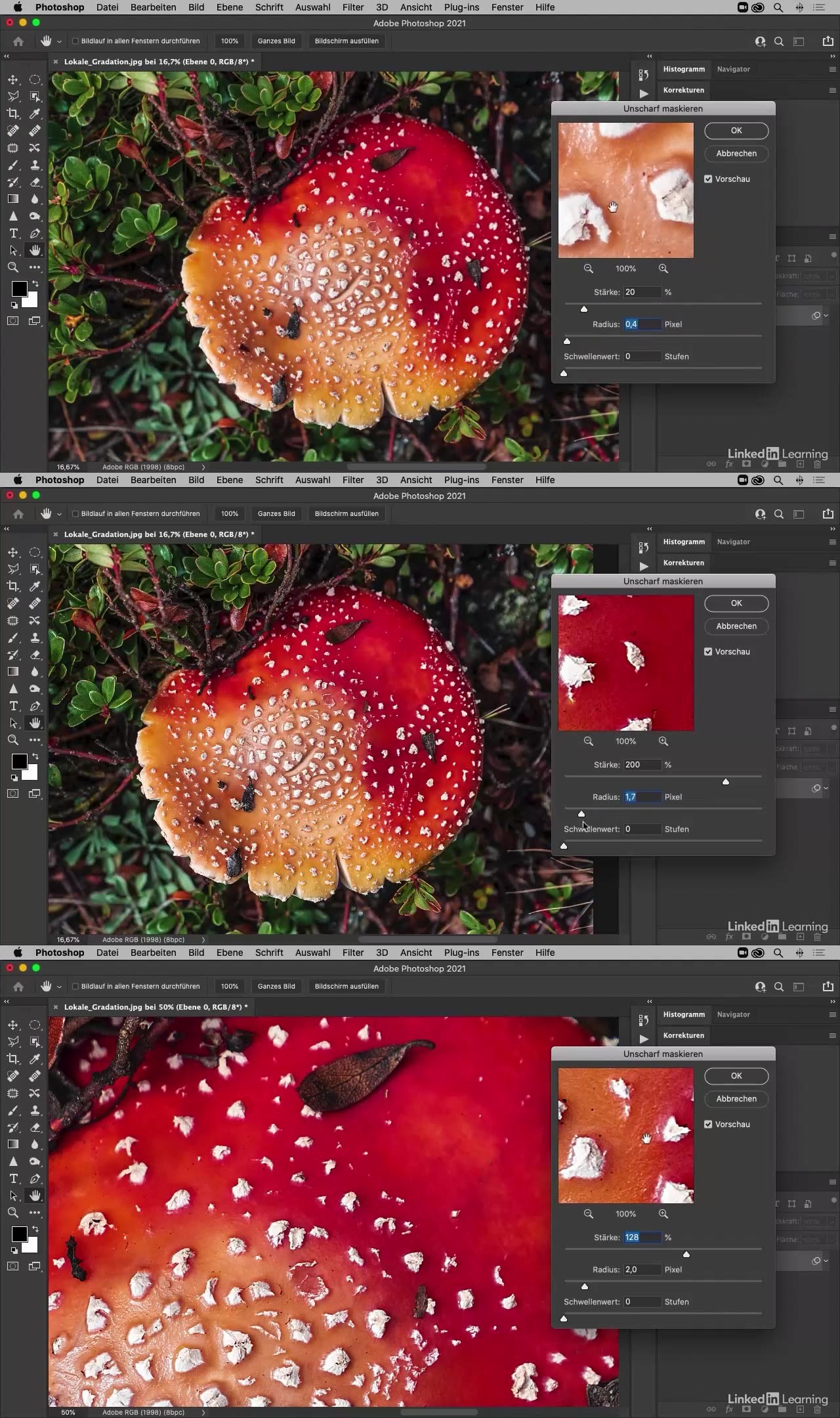The height and width of the screenshot is (1418, 840).
Task: Open the Filter menu in the topmost menu bar
Action: (352, 7)
